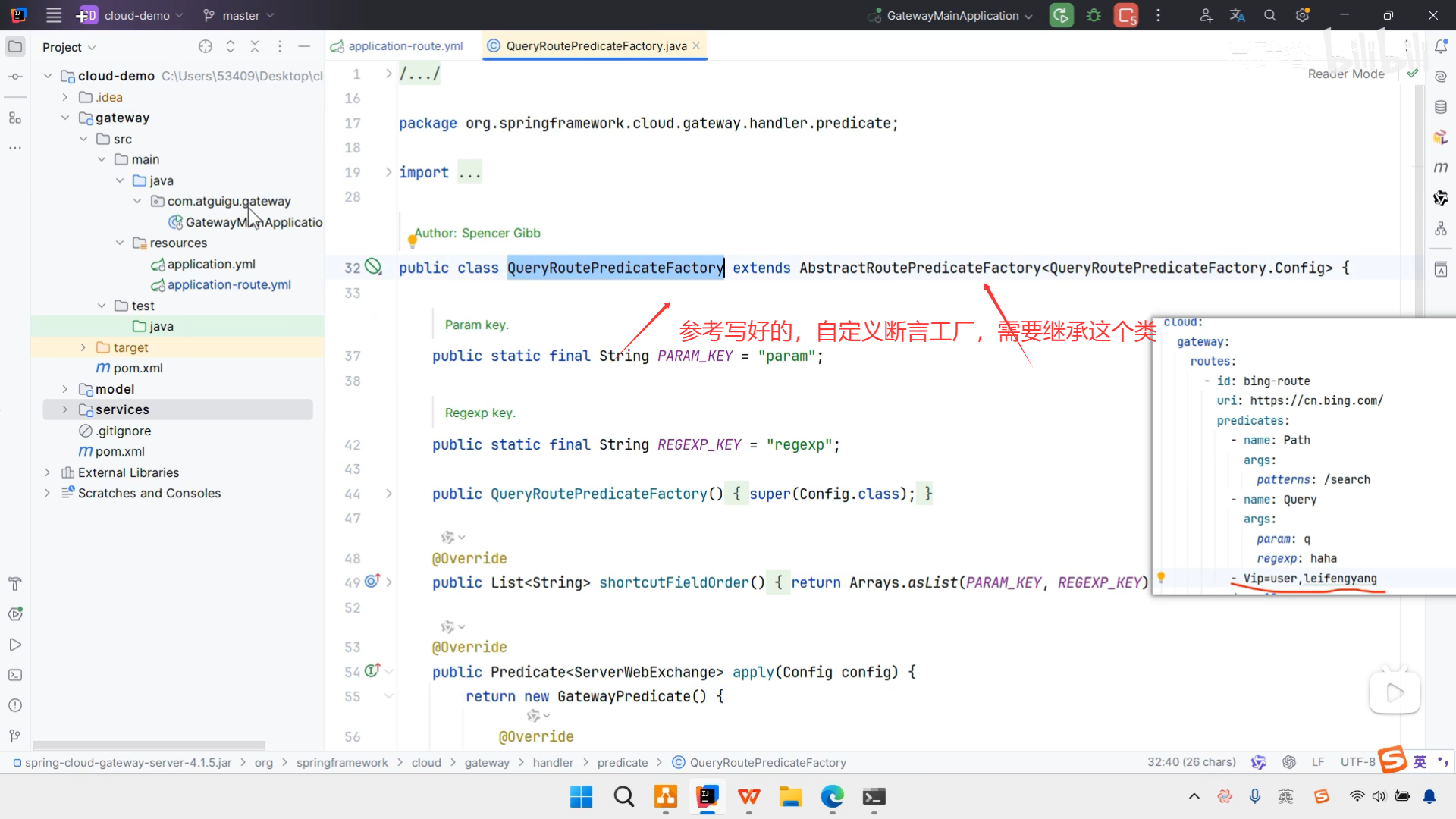
Task: Collapse the src folder
Action: (84, 139)
